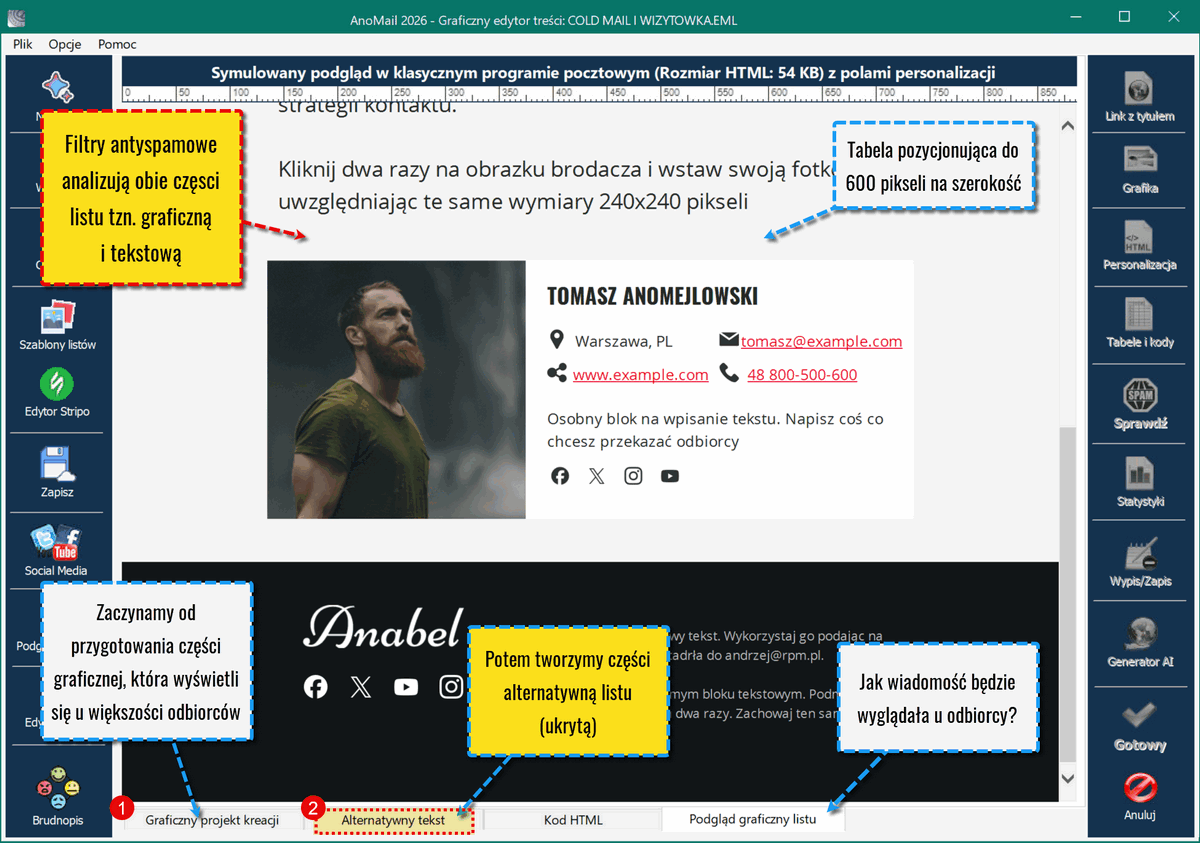Viewport: 1200px width, 843px height.
Task: Click phone link 48 800-500-600
Action: pos(802,375)
